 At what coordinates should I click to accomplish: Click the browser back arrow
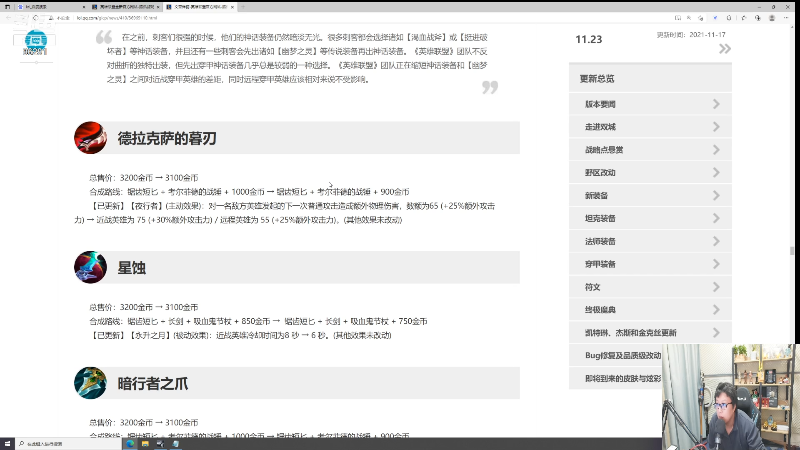pos(9,18)
